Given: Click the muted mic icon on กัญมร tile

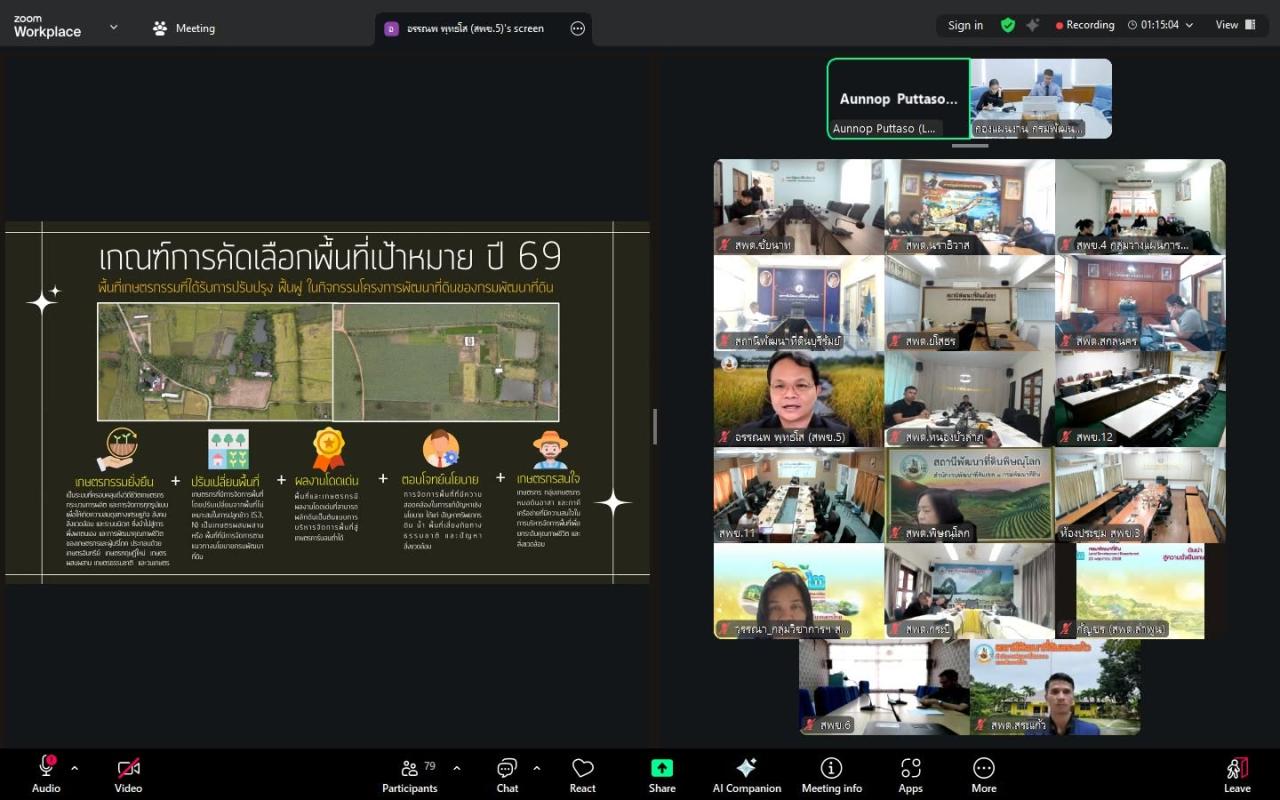Looking at the screenshot, I should coord(1066,629).
